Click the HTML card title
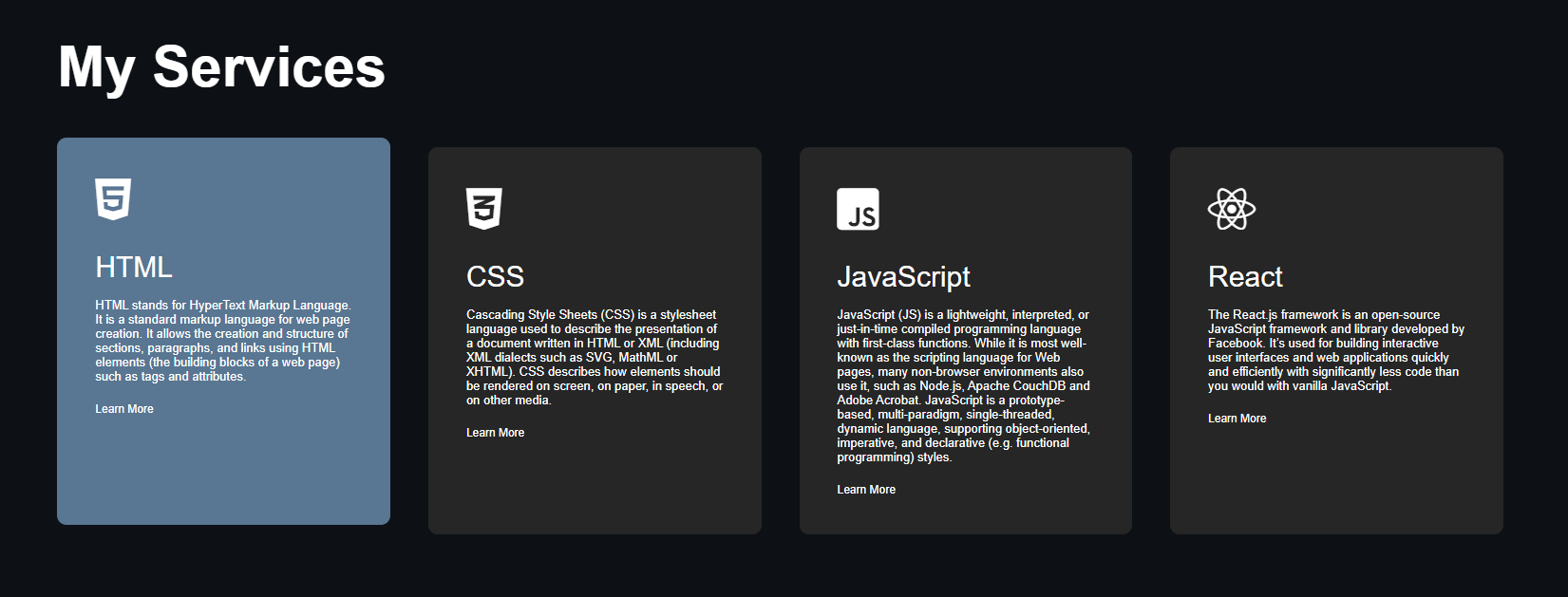The image size is (1568, 597). pos(134,268)
